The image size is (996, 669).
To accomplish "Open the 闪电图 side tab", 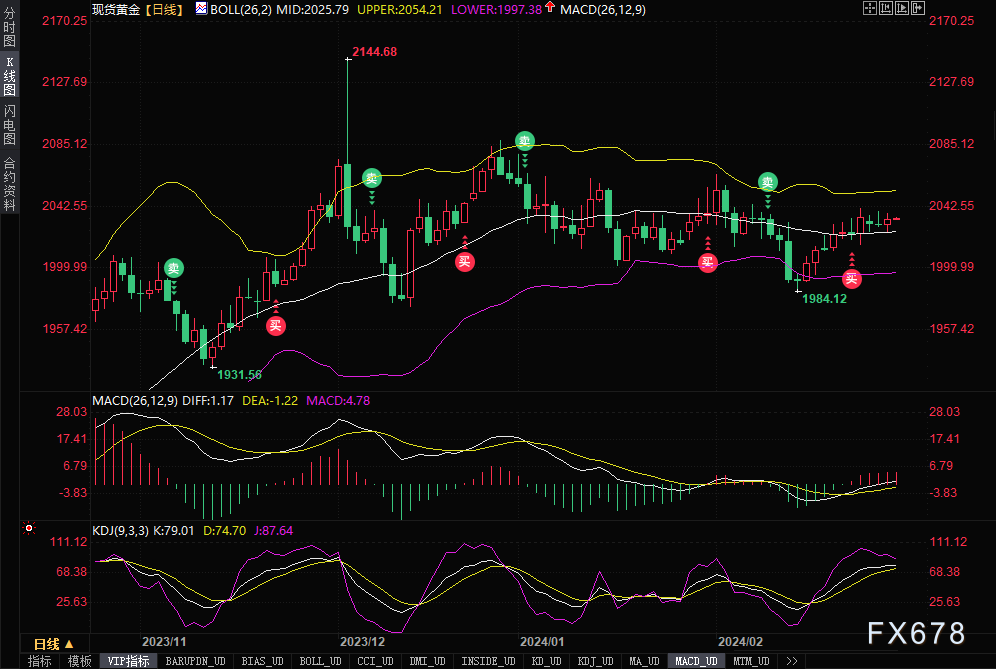I will [10, 125].
